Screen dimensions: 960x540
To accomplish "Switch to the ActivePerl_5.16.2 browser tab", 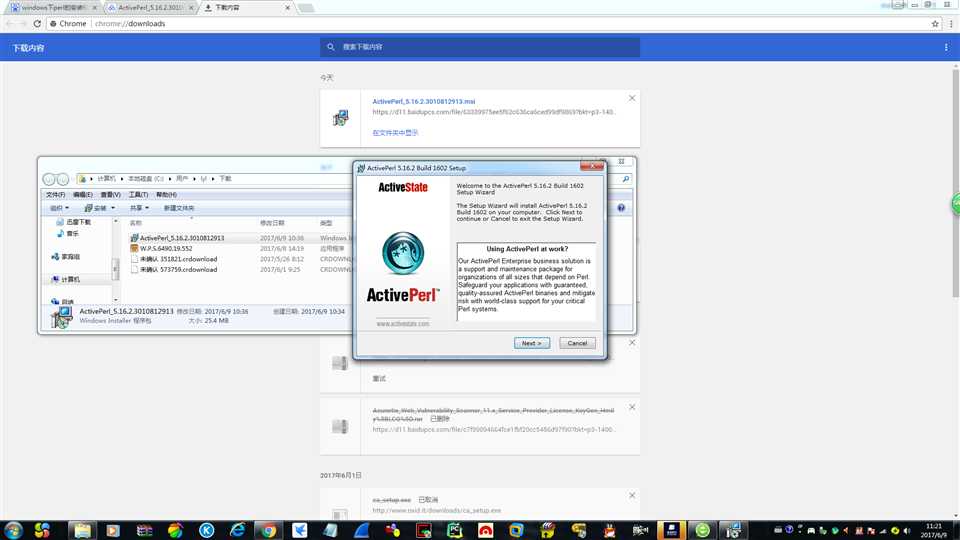I will point(151,7).
